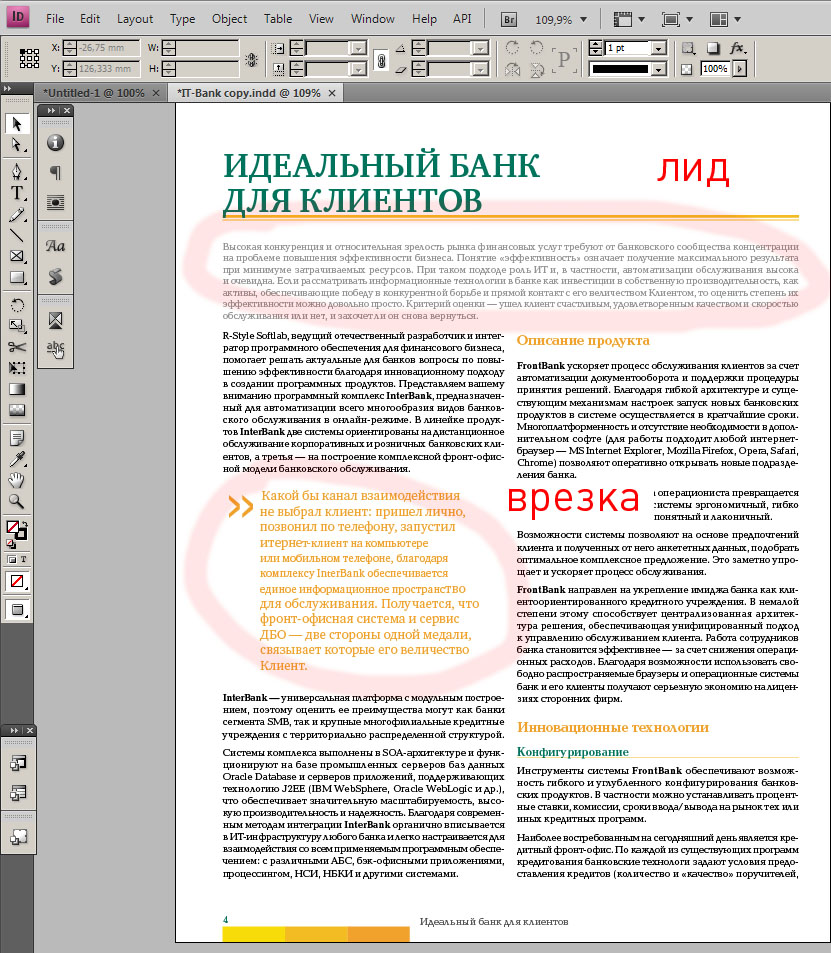The image size is (831, 953).
Task: Click the heading "Инновационные технологии"
Action: point(613,728)
